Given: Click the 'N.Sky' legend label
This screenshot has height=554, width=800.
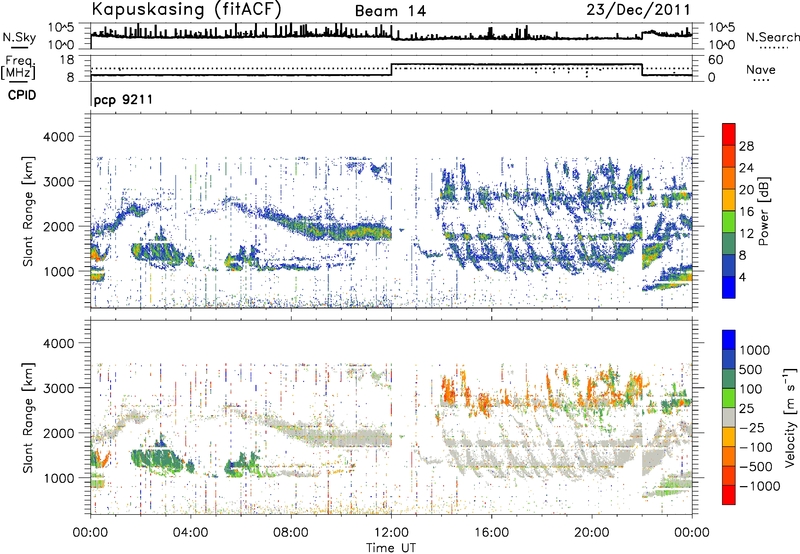Looking at the screenshot, I should click(x=19, y=37).
